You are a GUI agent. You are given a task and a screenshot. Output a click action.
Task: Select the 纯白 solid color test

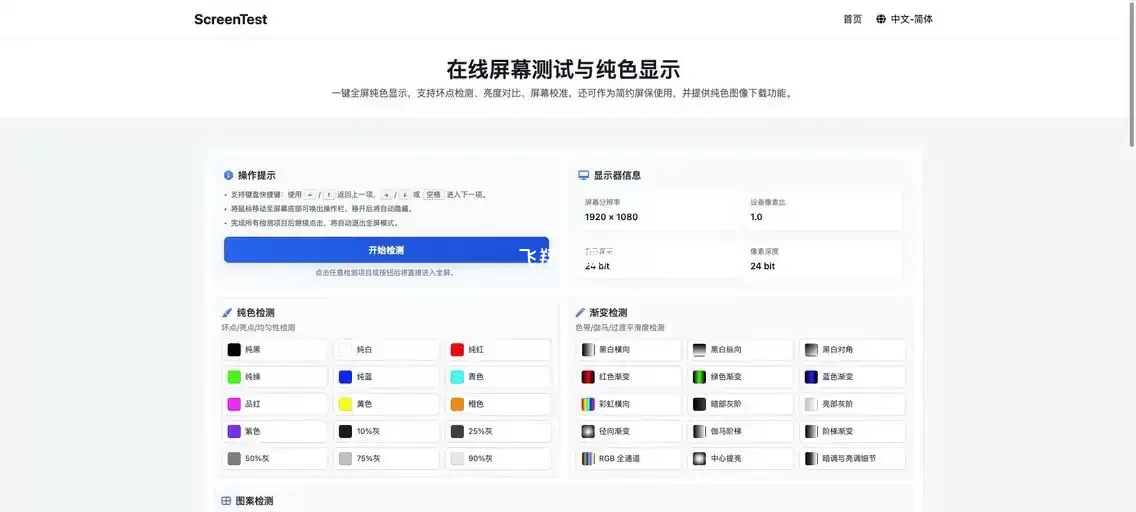[386, 350]
